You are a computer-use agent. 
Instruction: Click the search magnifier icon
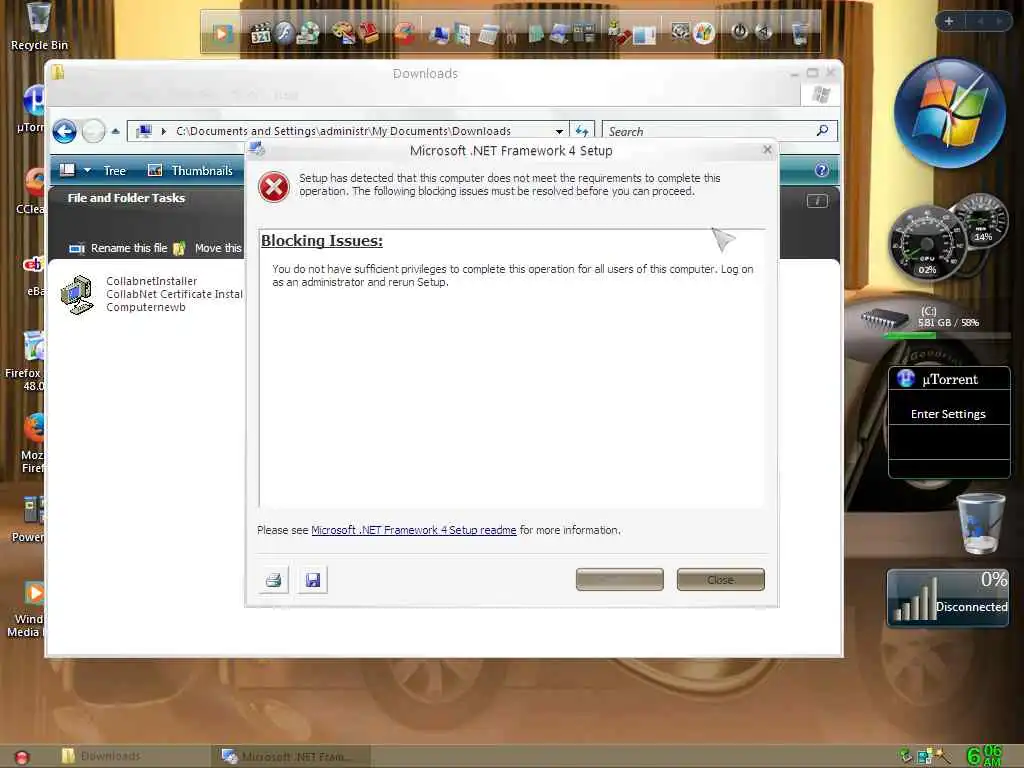point(823,131)
